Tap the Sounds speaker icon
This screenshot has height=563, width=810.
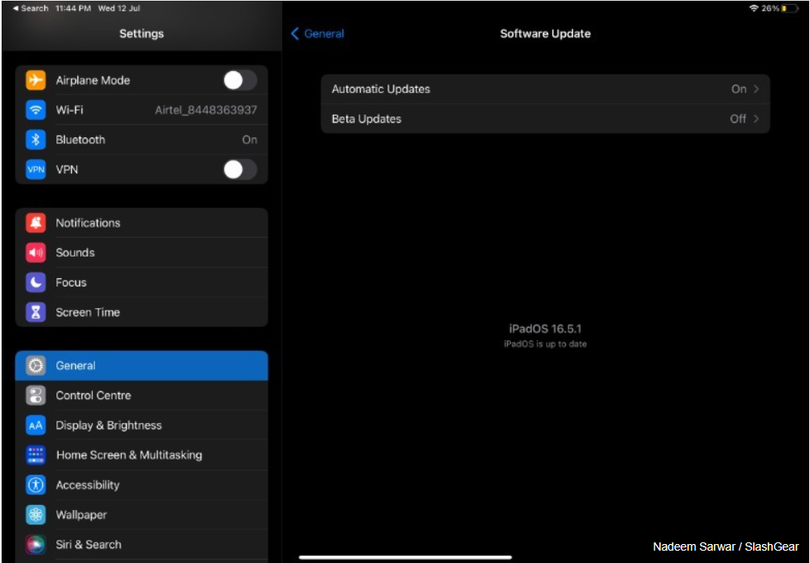pos(36,253)
